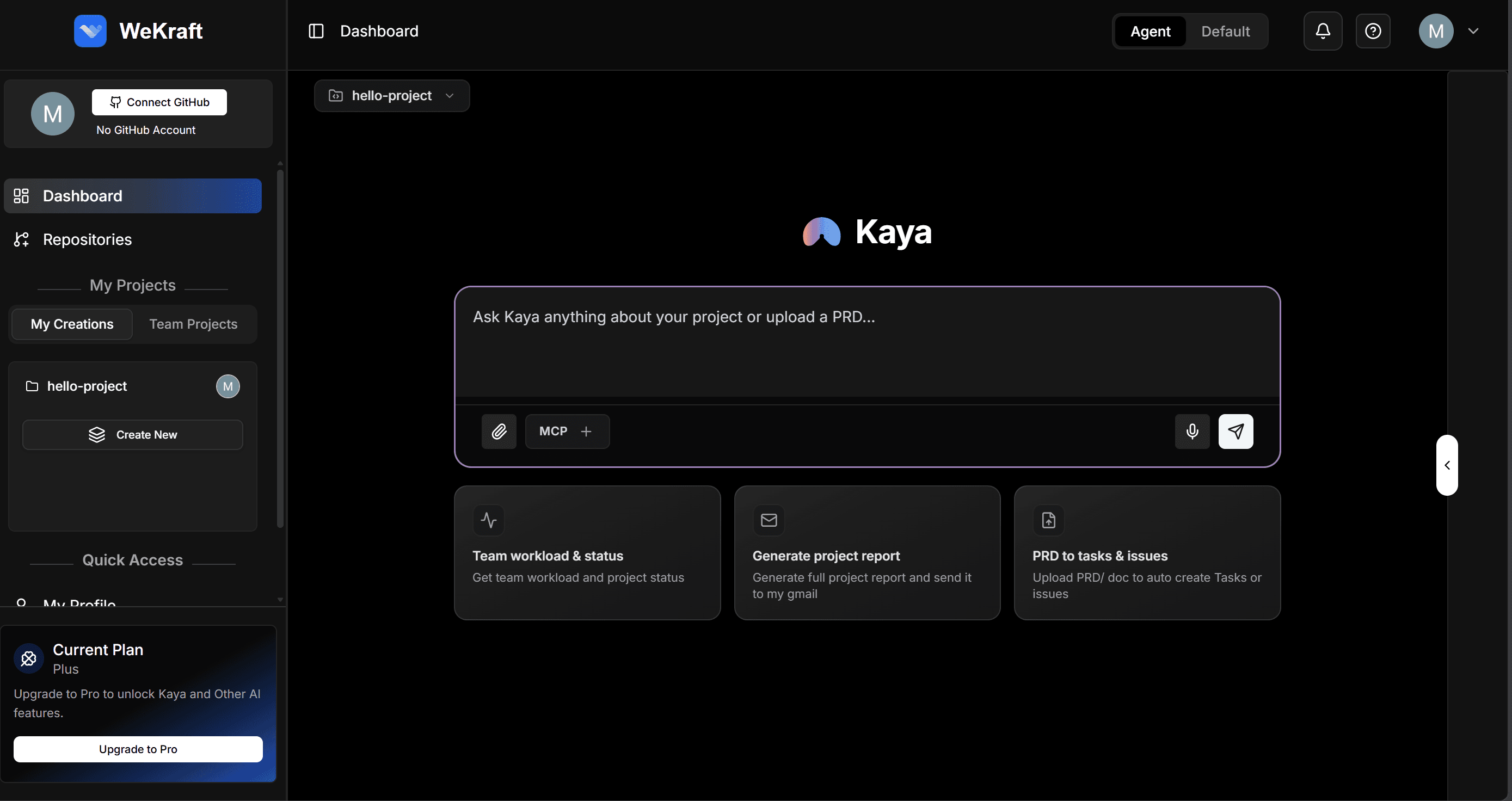Select the PRD to tasks & issues card
This screenshot has width=1512, height=801.
pos(1147,553)
